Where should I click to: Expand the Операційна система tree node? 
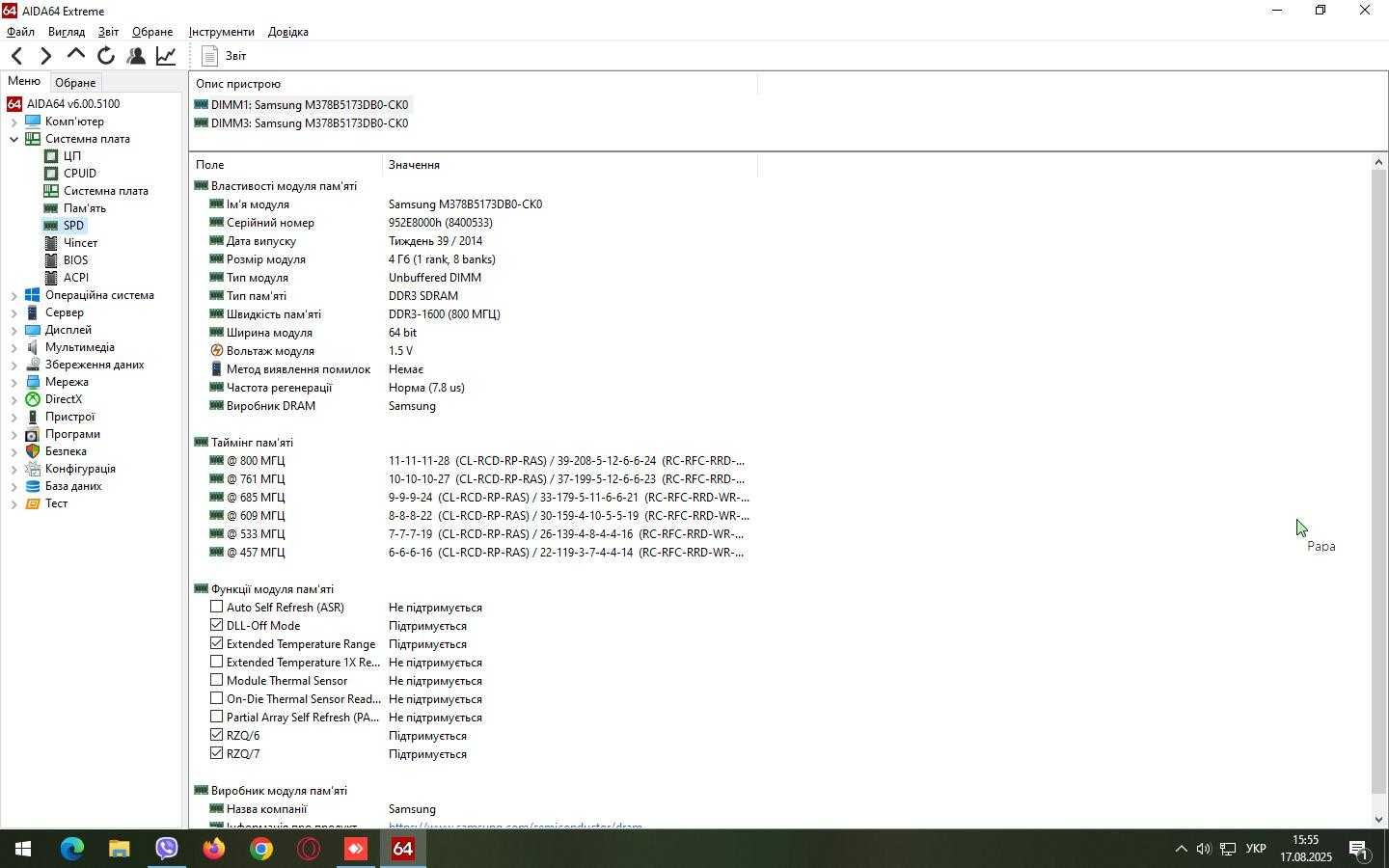pyautogui.click(x=14, y=295)
